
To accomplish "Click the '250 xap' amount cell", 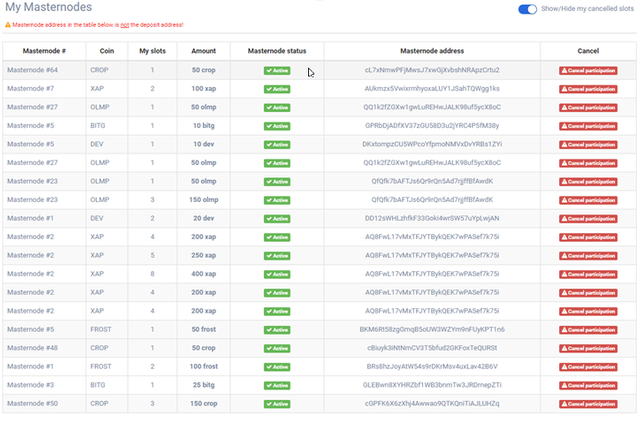I will 203,255.
